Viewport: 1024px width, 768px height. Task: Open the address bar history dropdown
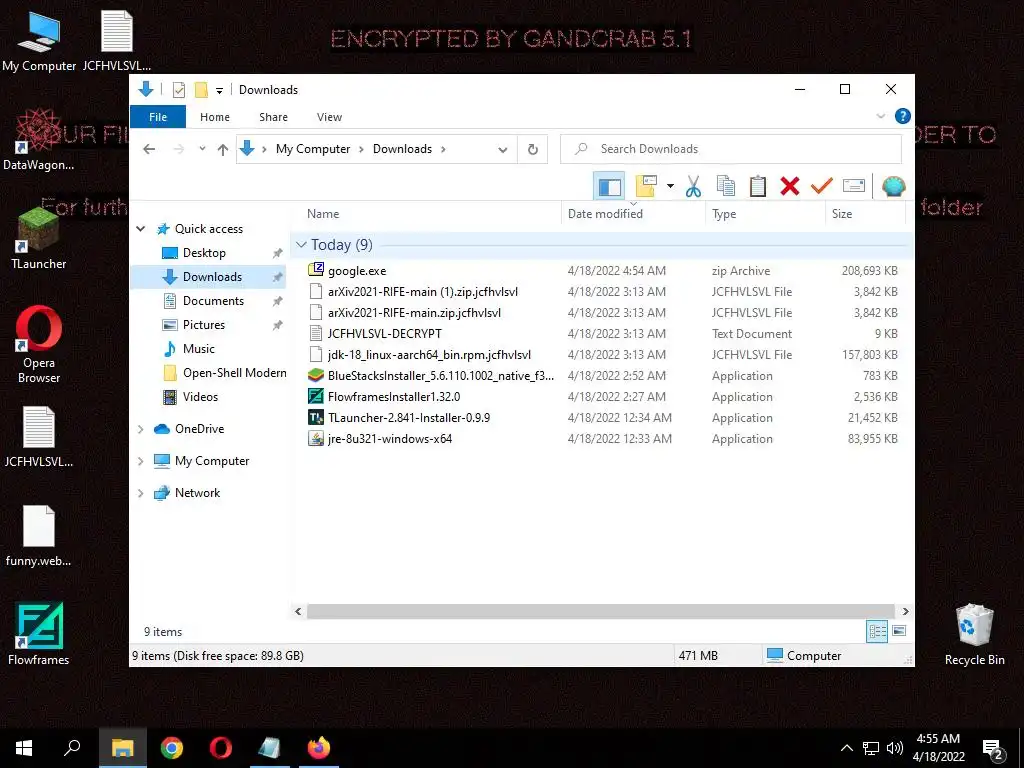pyautogui.click(x=502, y=150)
